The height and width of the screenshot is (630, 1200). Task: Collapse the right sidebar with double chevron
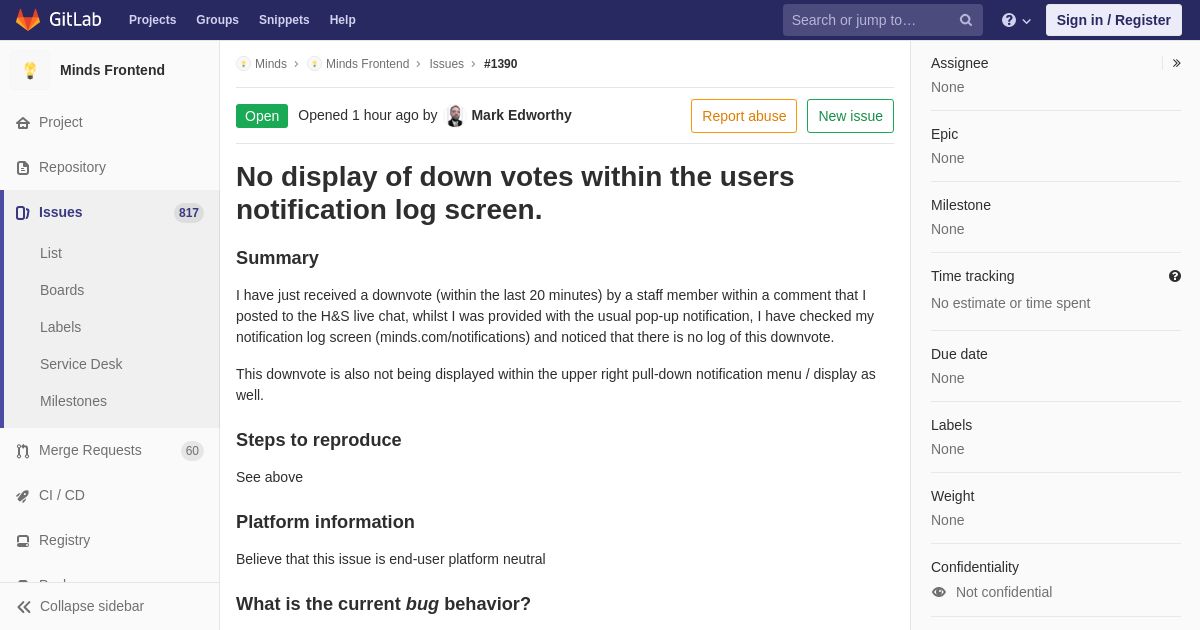(x=1176, y=63)
